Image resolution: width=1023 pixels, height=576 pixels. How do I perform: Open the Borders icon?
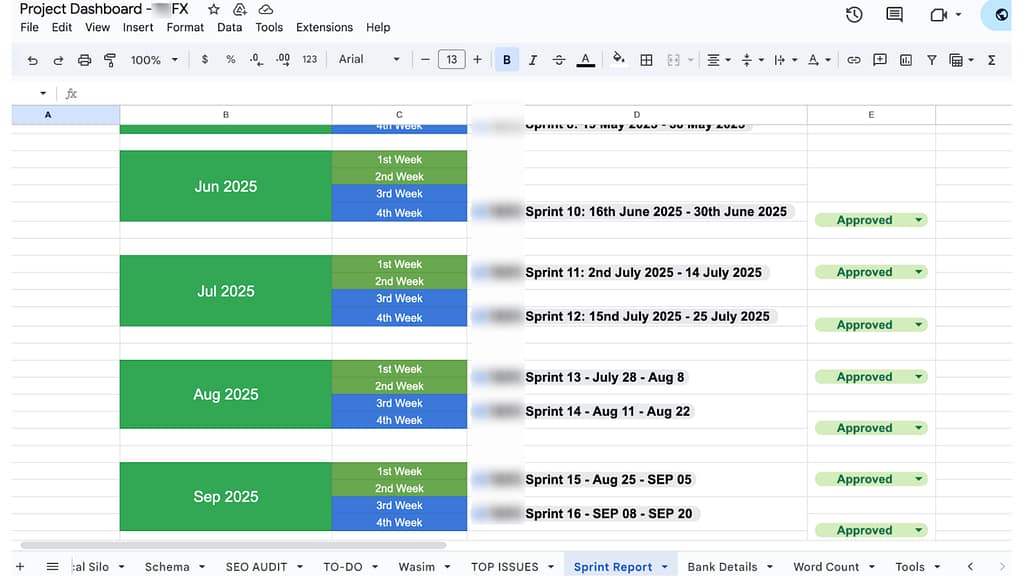pyautogui.click(x=646, y=59)
